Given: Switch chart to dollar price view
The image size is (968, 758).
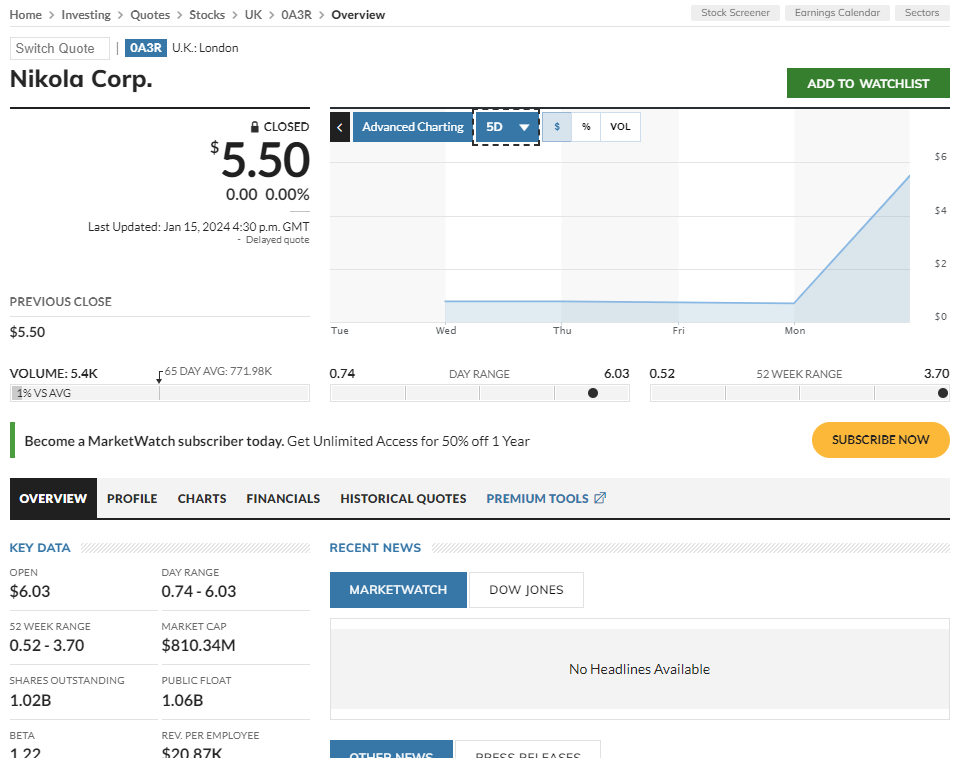Looking at the screenshot, I should point(557,127).
